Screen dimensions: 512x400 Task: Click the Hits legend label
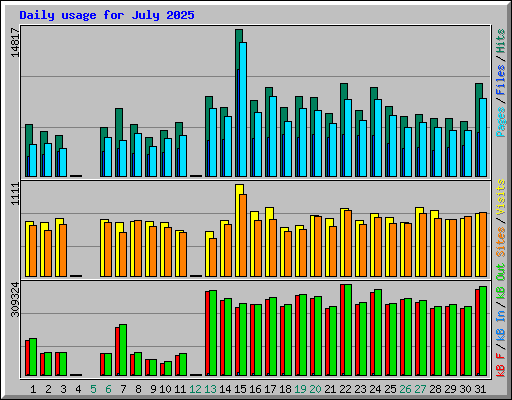501,41
